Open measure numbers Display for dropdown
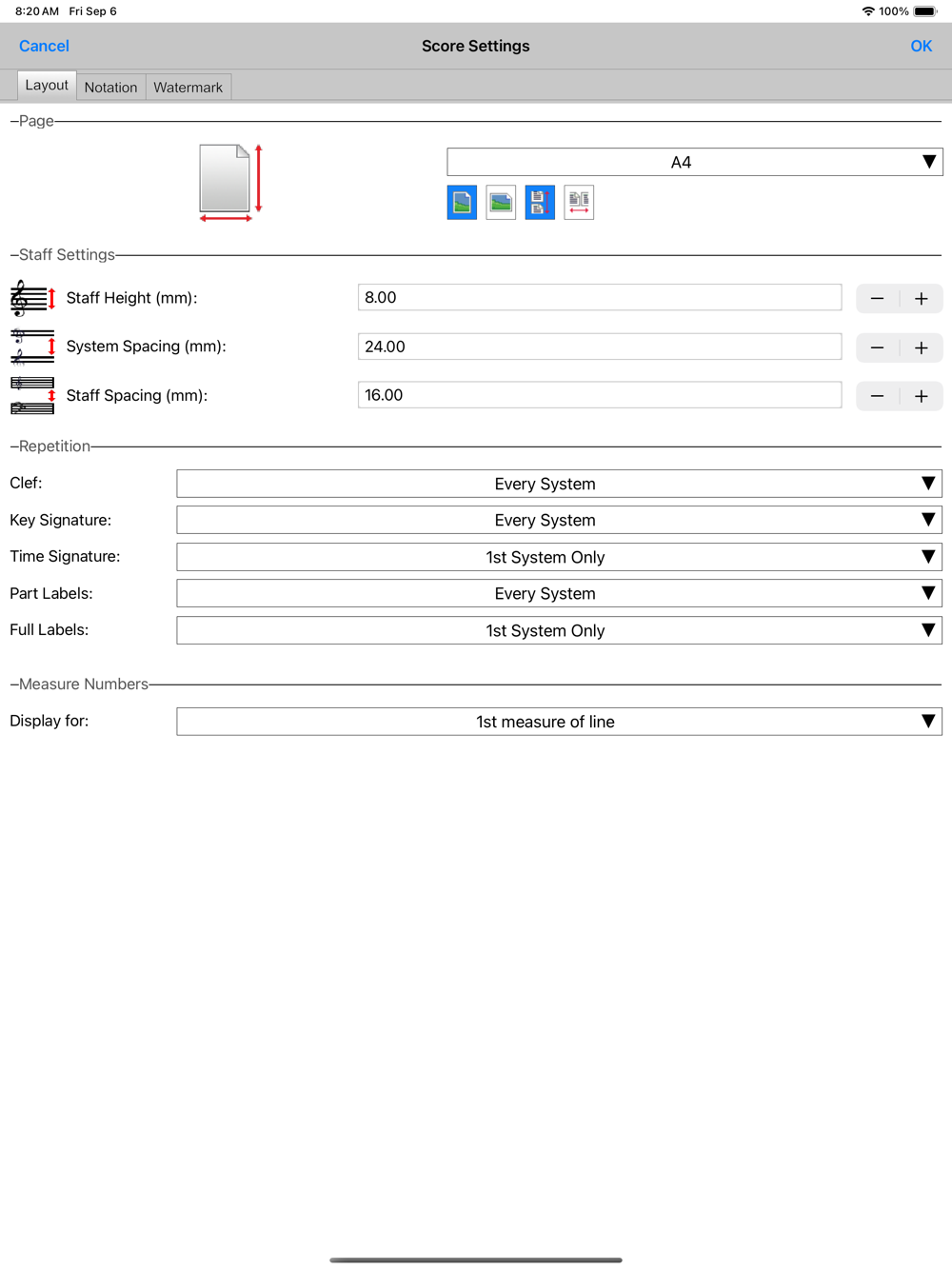 pos(560,722)
